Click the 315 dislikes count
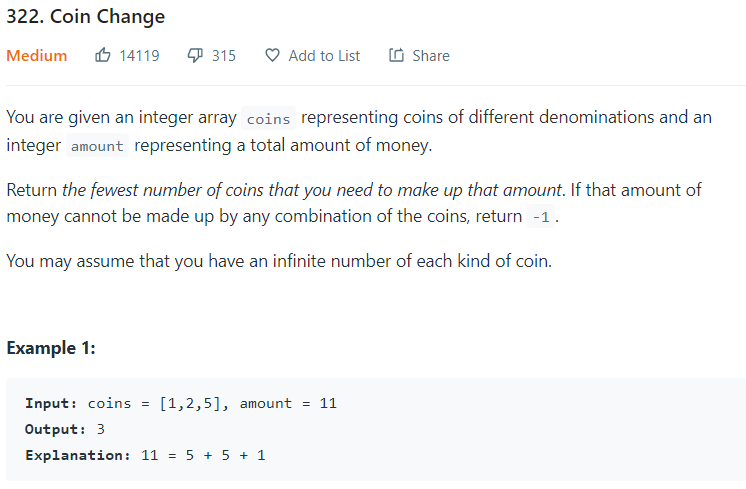 224,56
